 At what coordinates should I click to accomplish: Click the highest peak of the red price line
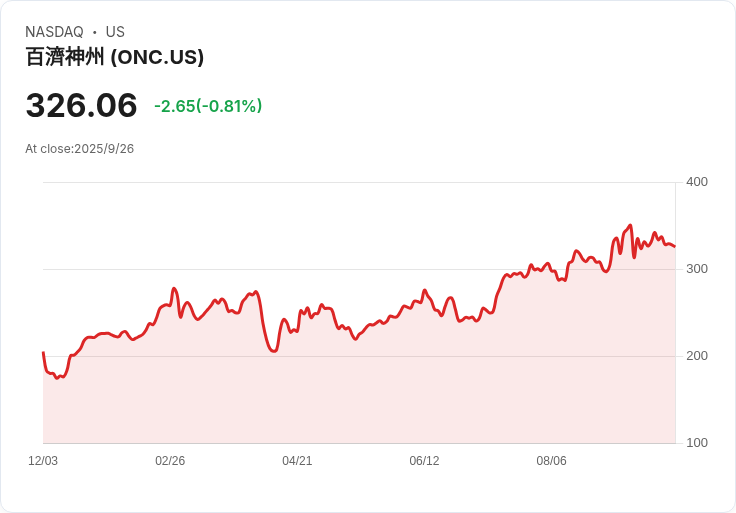coord(630,225)
